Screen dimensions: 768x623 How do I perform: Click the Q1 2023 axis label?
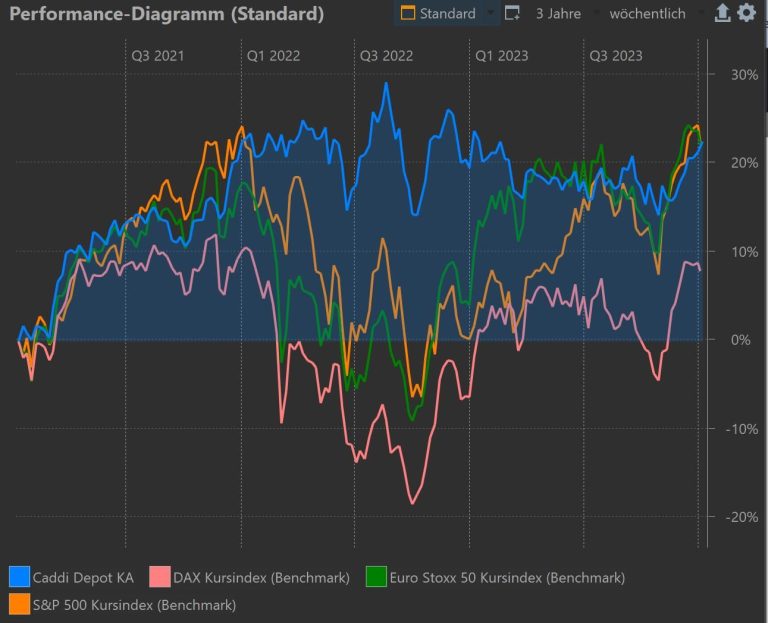click(x=502, y=56)
